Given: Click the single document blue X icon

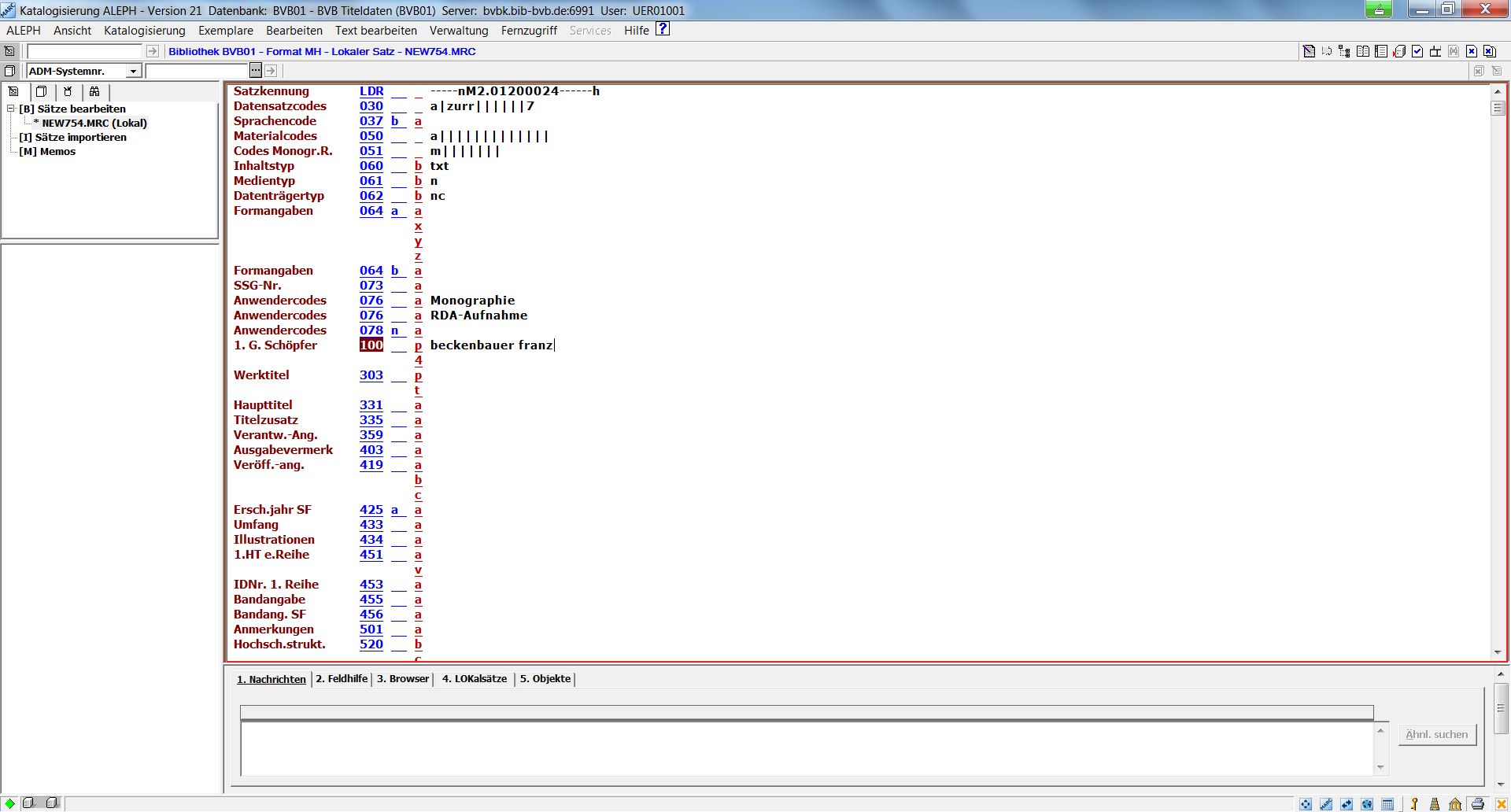Looking at the screenshot, I should [1472, 51].
